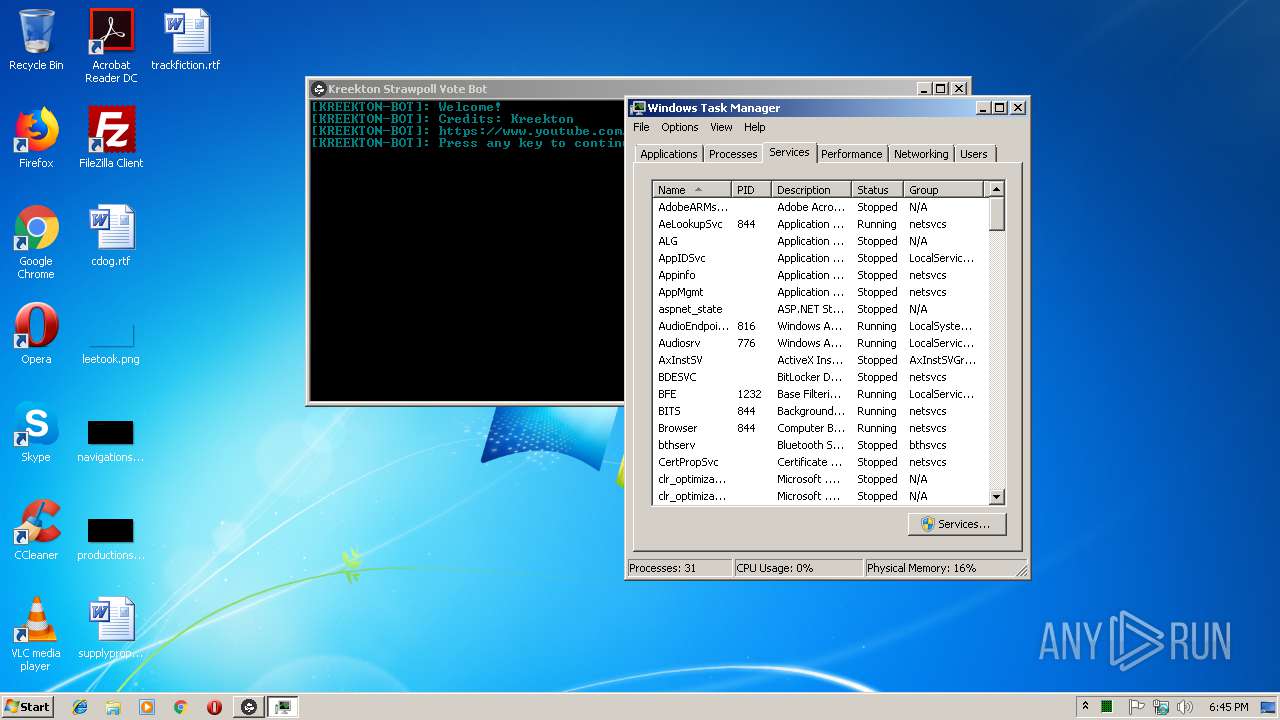Click services list scroll up arrow

[x=996, y=189]
